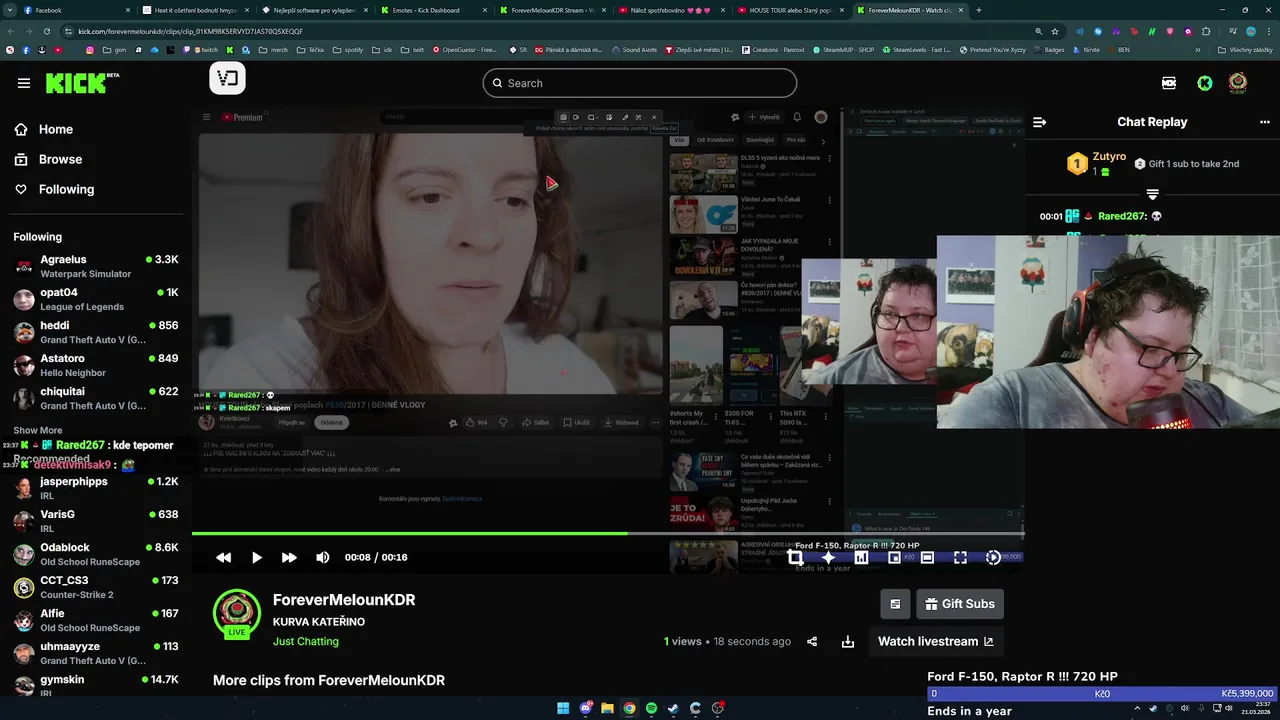Click the clip list icon button

[x=895, y=604]
